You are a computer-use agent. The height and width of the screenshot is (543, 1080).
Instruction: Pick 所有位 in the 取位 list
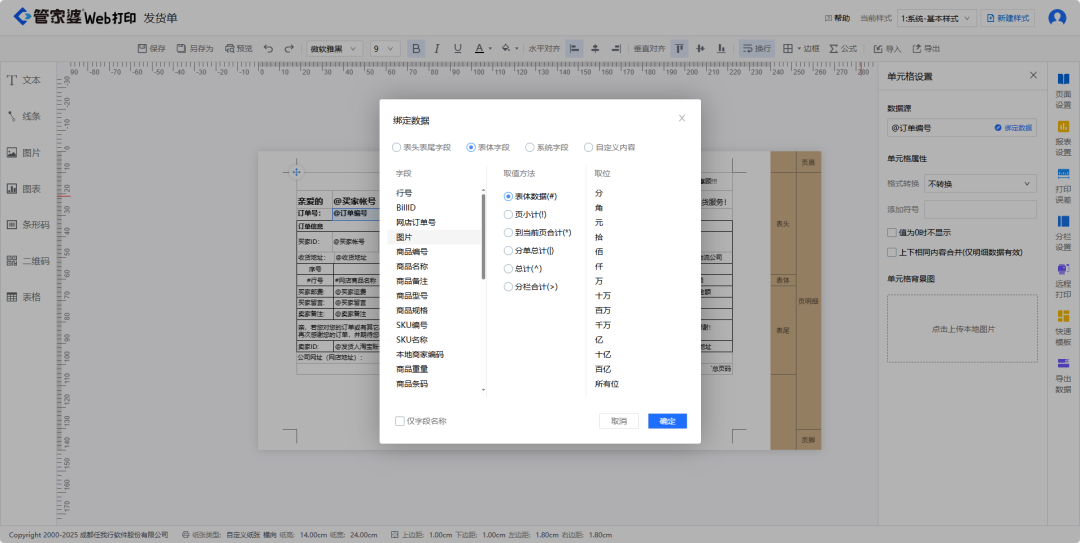point(607,384)
